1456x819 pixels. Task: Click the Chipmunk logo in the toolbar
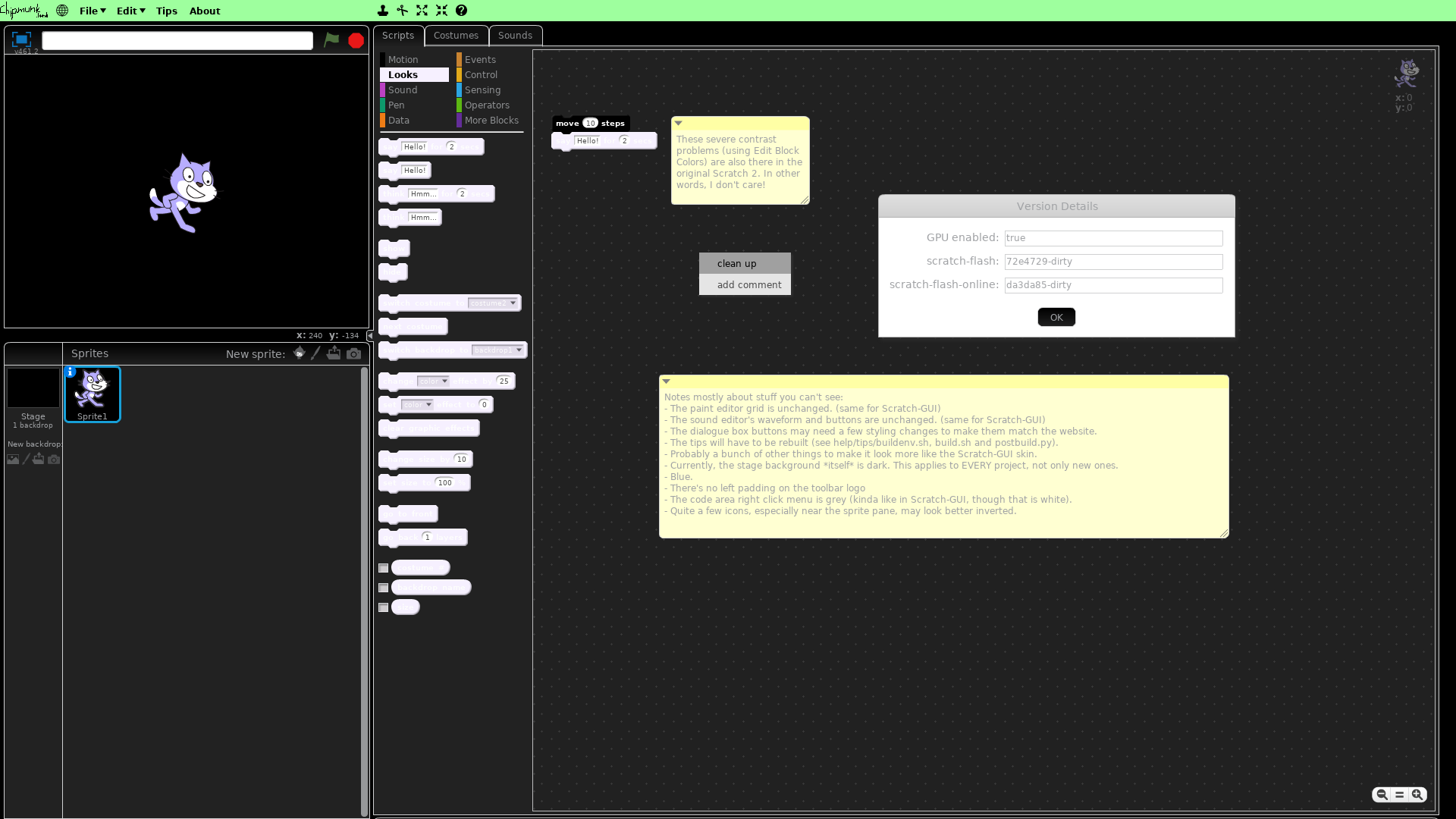[24, 11]
